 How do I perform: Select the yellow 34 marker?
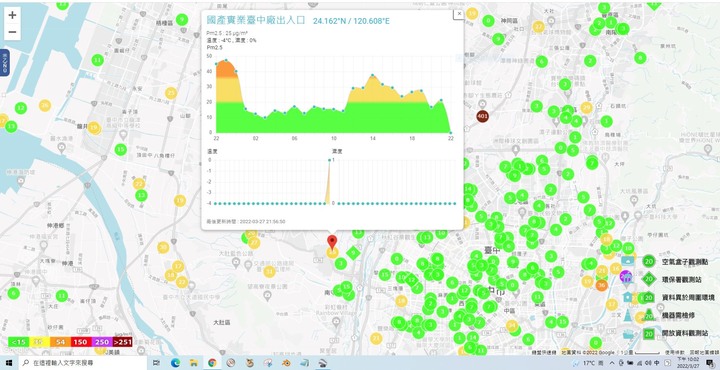click(x=512, y=326)
